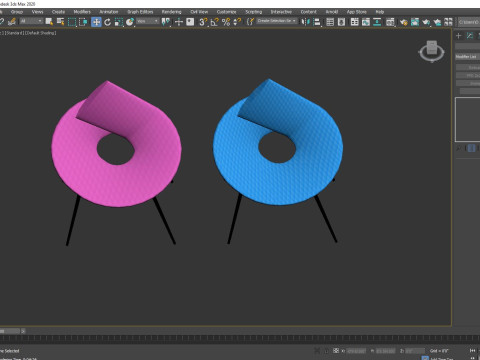
Task: Open the Create Selection Set dropdown
Action: click(x=277, y=21)
